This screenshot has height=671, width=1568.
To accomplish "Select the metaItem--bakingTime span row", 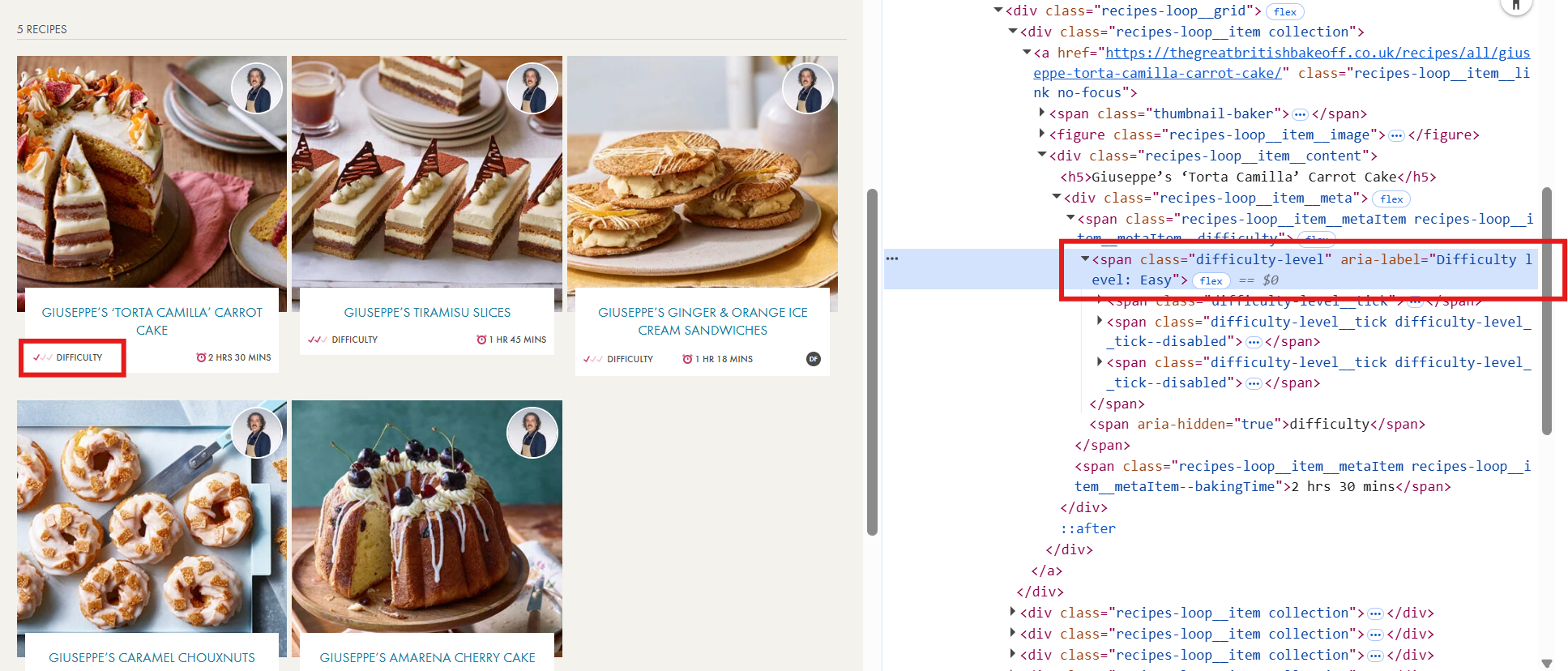I will click(x=1303, y=477).
